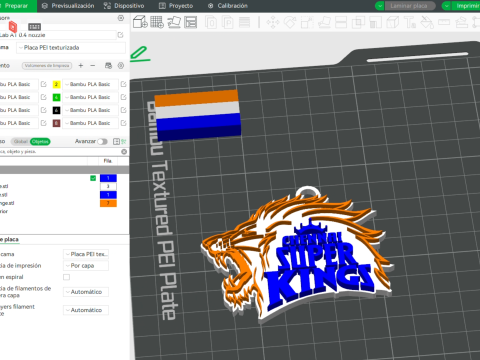The image size is (480, 360).
Task: Select the Text shape tool
Action: pos(410,22)
